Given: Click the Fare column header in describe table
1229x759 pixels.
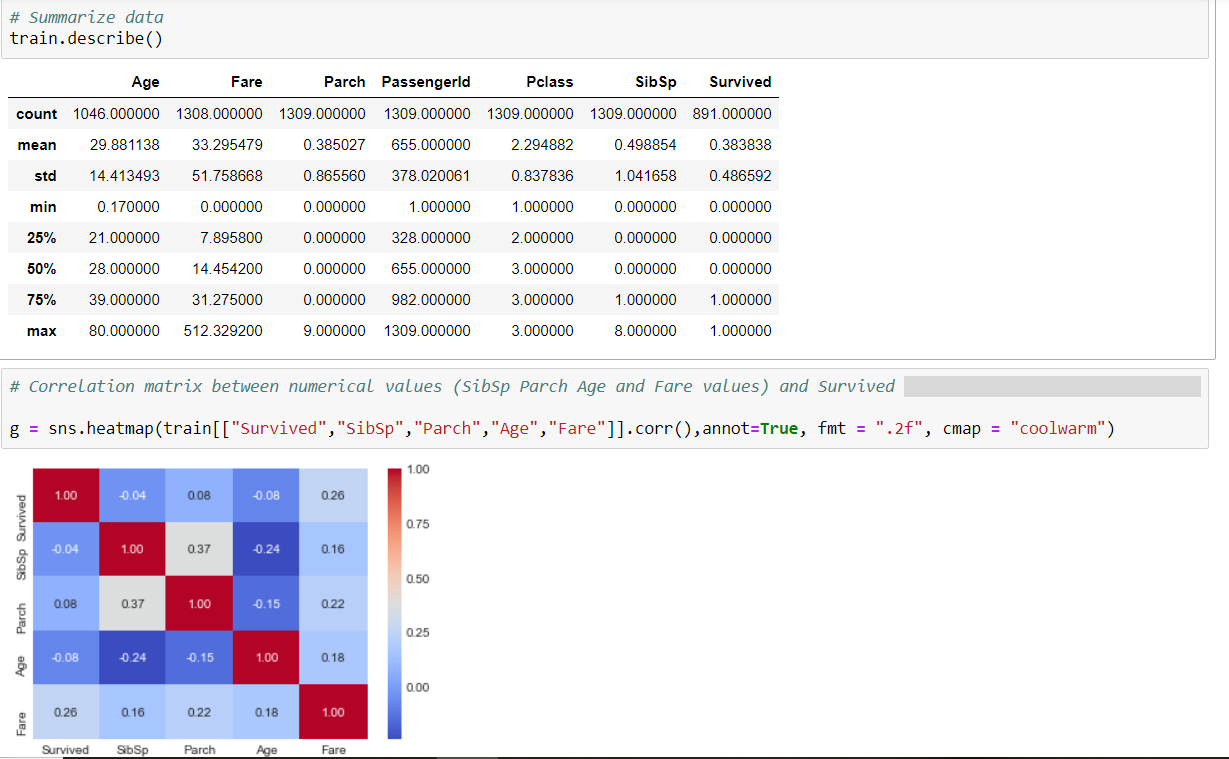Looking at the screenshot, I should click(x=247, y=82).
